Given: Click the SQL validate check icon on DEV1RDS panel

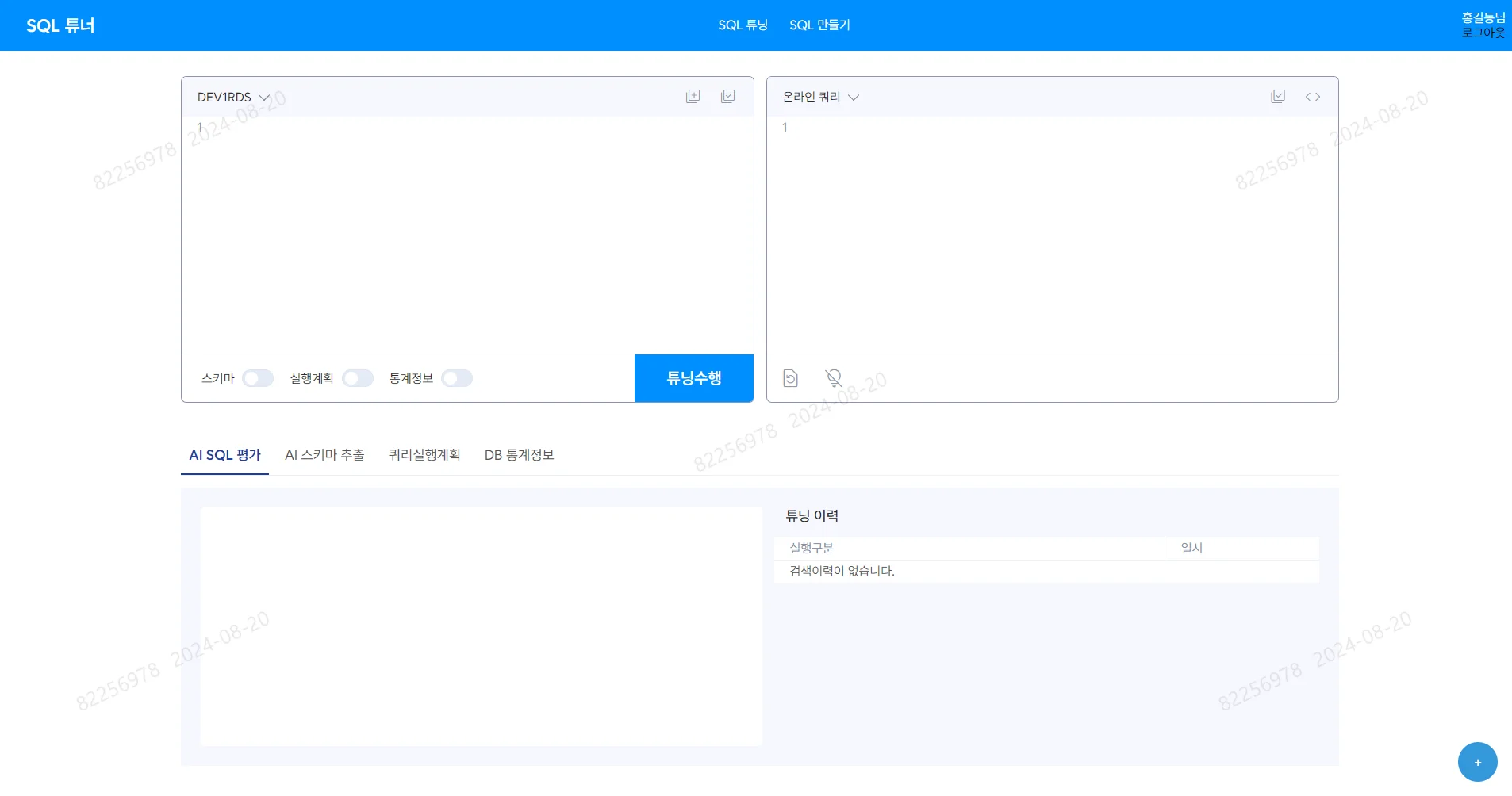Looking at the screenshot, I should pos(727,96).
